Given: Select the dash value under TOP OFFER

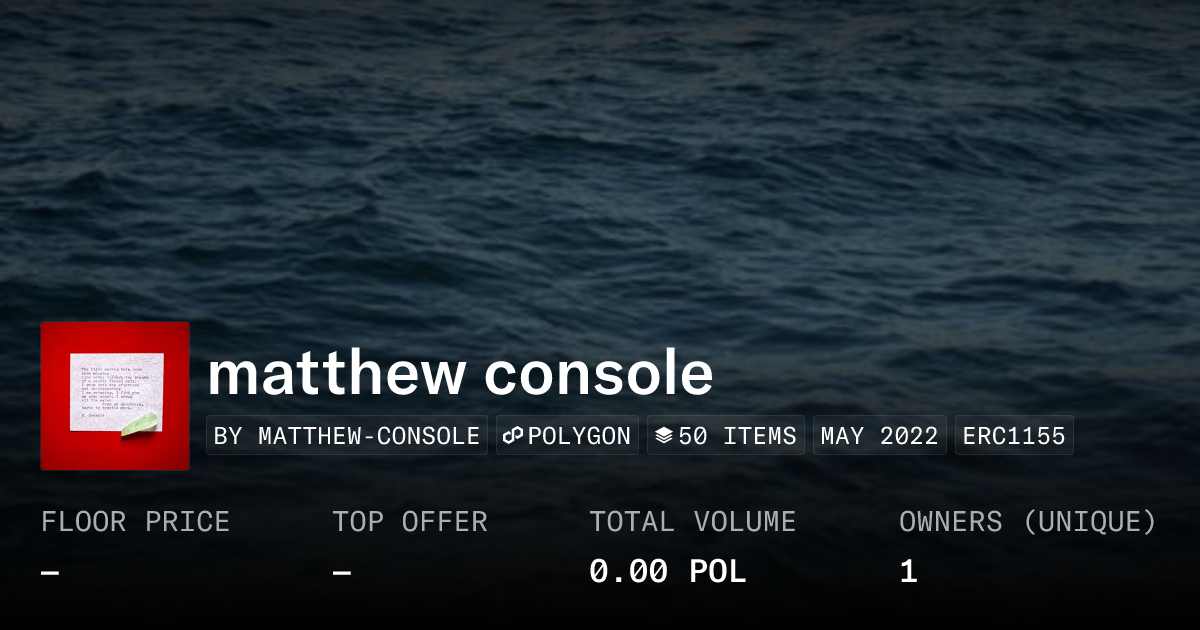Looking at the screenshot, I should tap(342, 573).
